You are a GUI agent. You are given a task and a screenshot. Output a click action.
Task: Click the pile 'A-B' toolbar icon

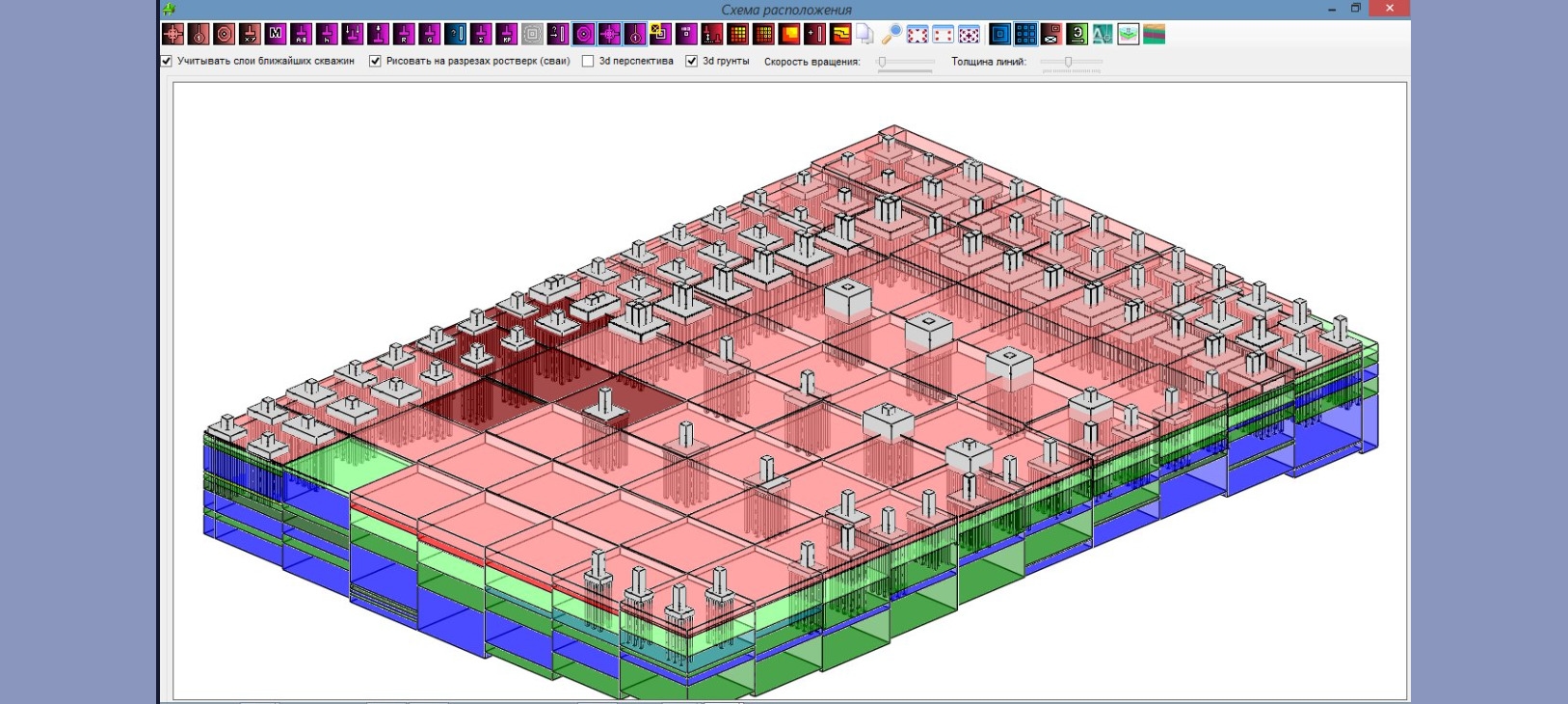click(x=302, y=35)
